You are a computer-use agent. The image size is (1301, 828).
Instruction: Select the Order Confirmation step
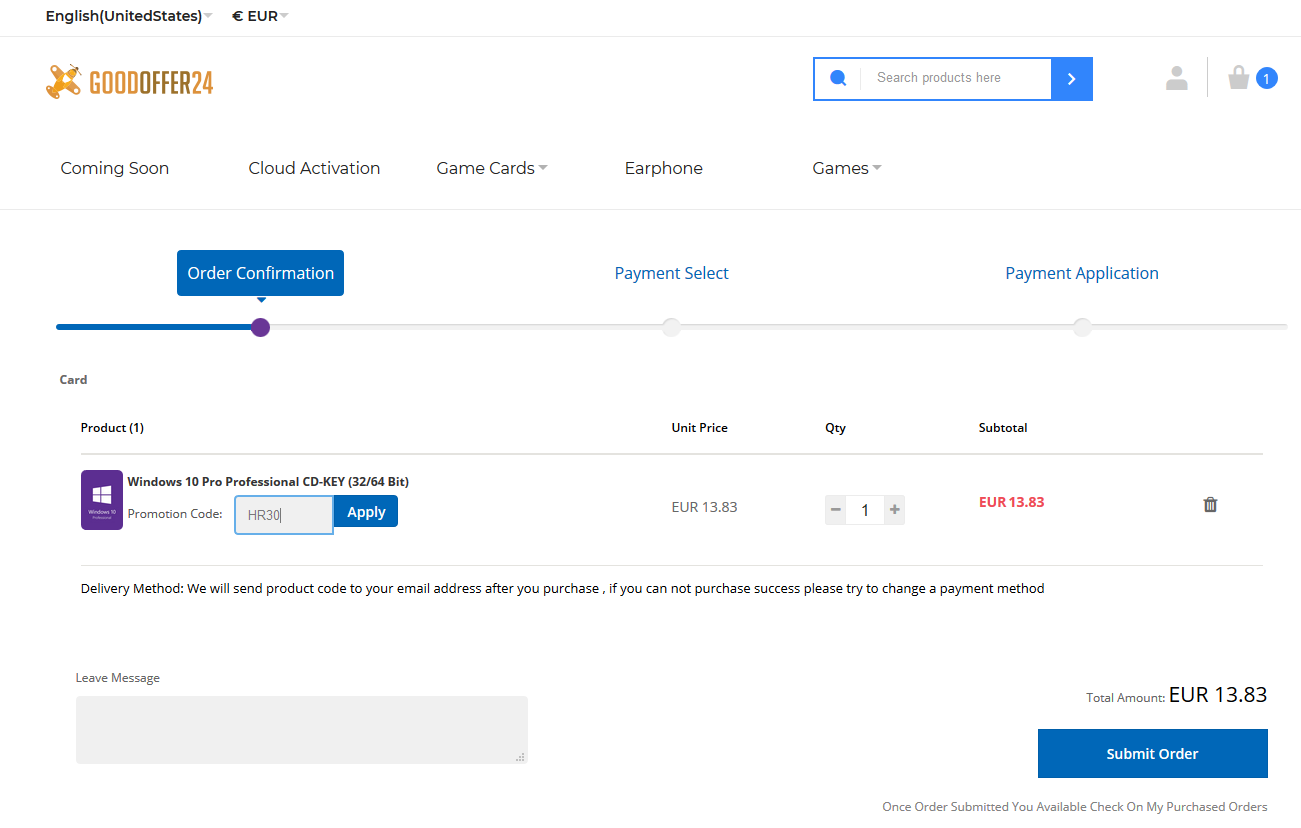click(x=260, y=273)
